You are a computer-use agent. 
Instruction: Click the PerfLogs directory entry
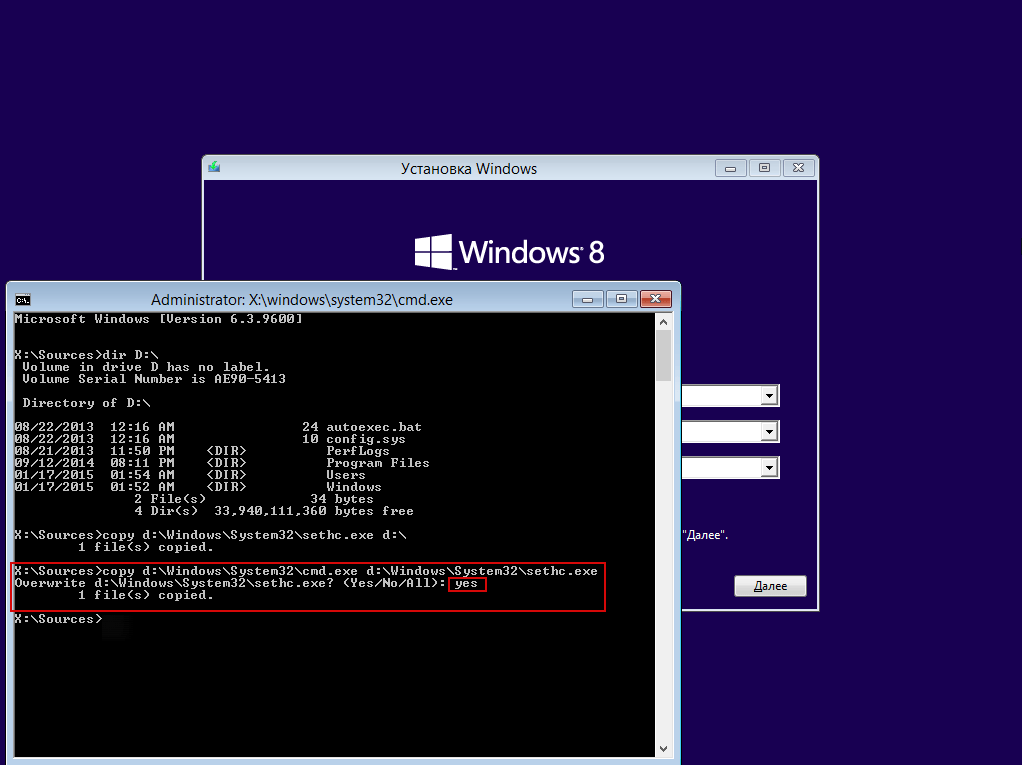[x=358, y=451]
